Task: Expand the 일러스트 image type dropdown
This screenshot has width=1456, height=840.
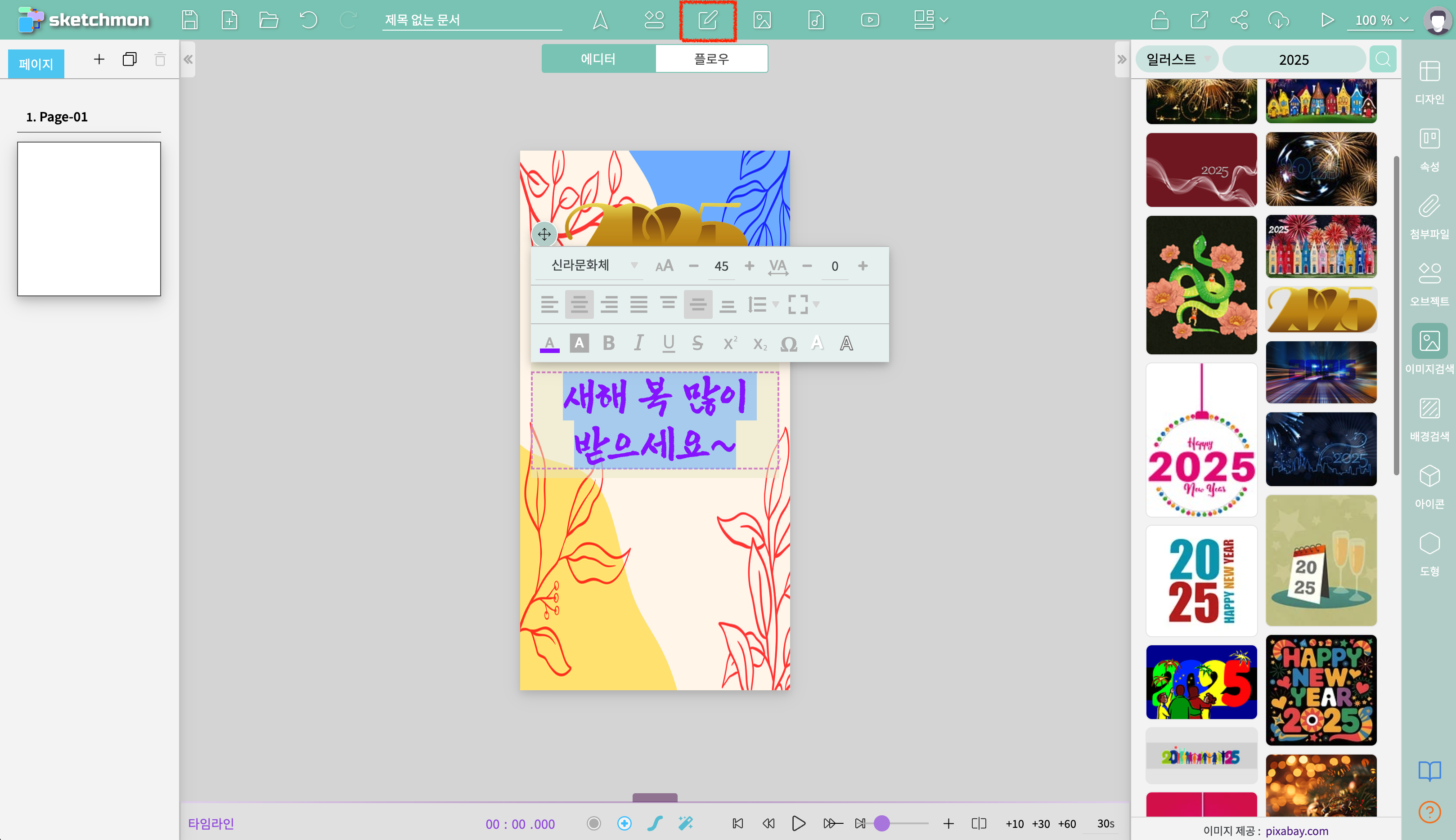Action: (x=1177, y=59)
